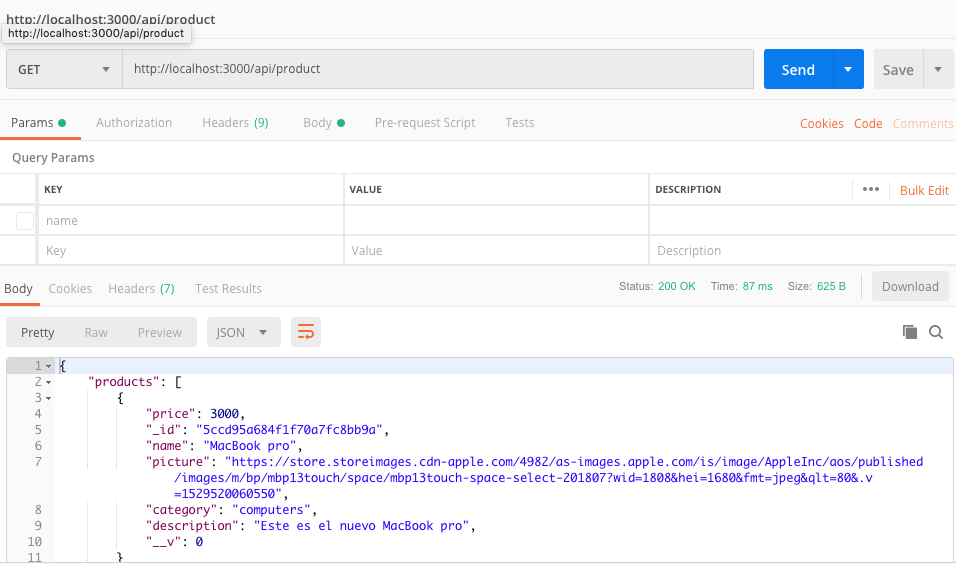956x564 pixels.
Task: Click the "_id" value string
Action: pyautogui.click(x=290, y=430)
